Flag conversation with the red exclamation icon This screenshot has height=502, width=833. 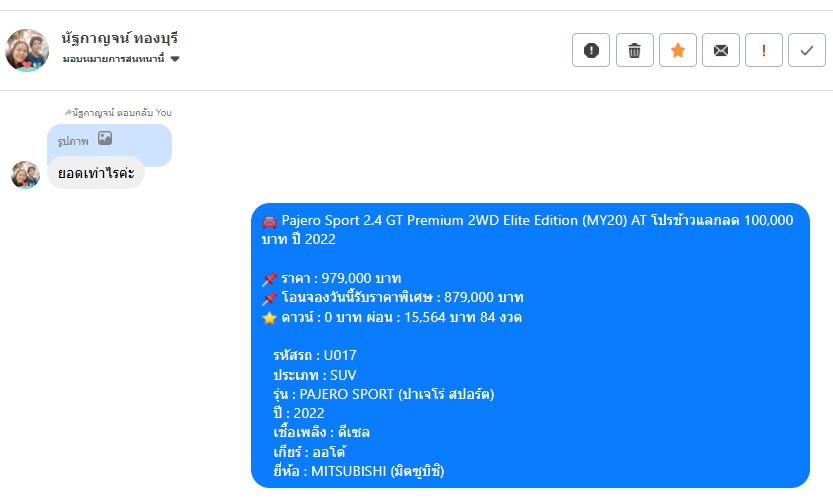763,50
